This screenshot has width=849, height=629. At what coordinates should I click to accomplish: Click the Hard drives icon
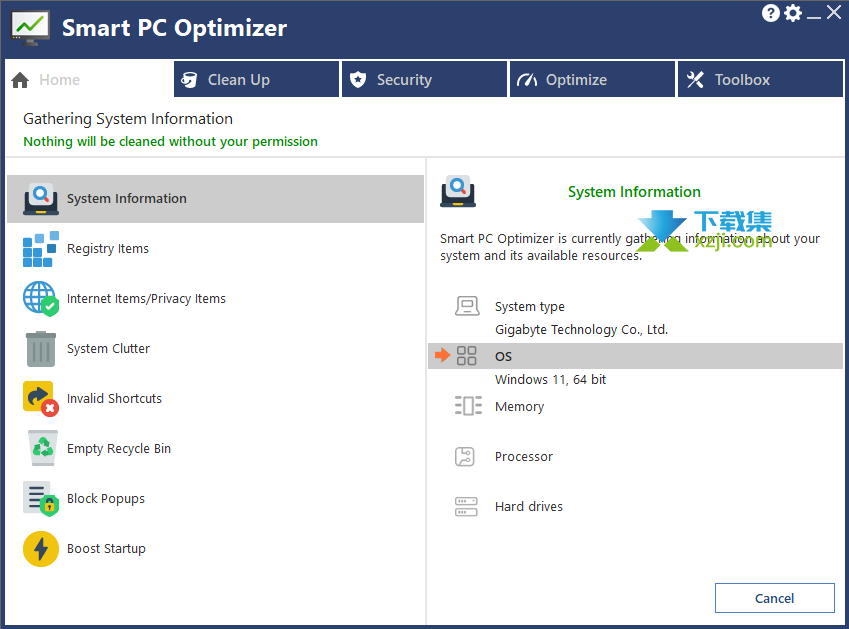[x=466, y=507]
